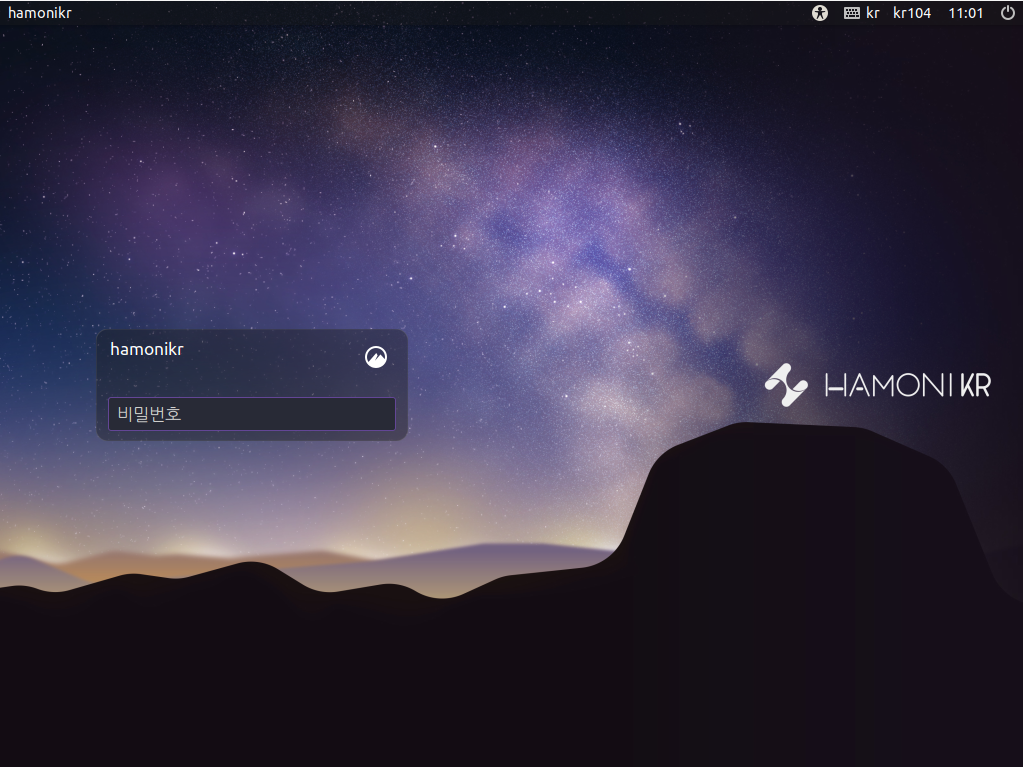Select the hamonikr user in login box
This screenshot has height=767, width=1023.
click(x=147, y=349)
